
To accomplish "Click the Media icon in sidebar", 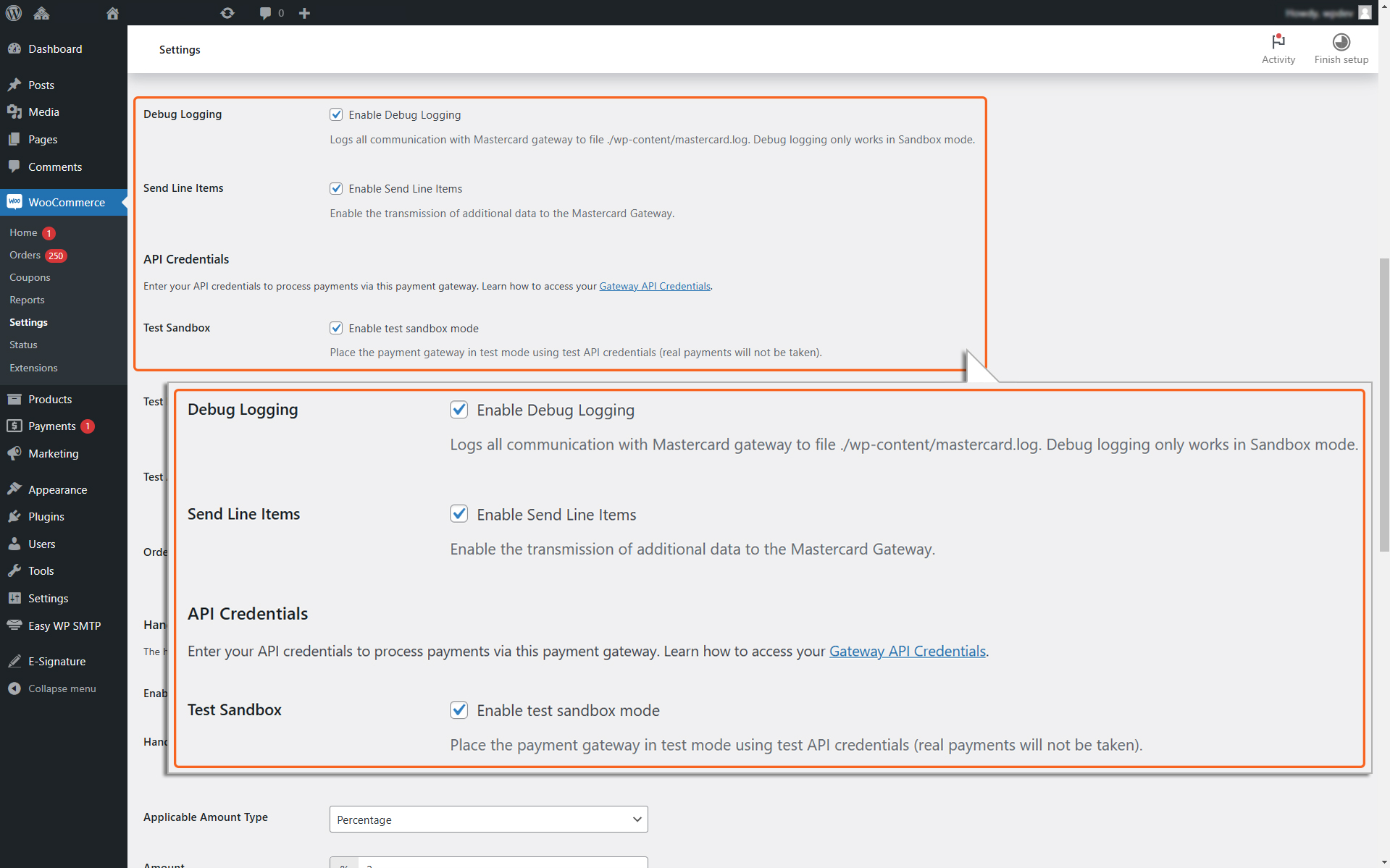I will pyautogui.click(x=14, y=111).
